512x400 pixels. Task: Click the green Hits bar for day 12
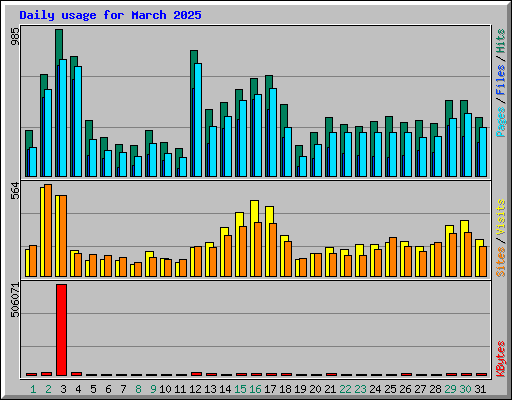194,57
